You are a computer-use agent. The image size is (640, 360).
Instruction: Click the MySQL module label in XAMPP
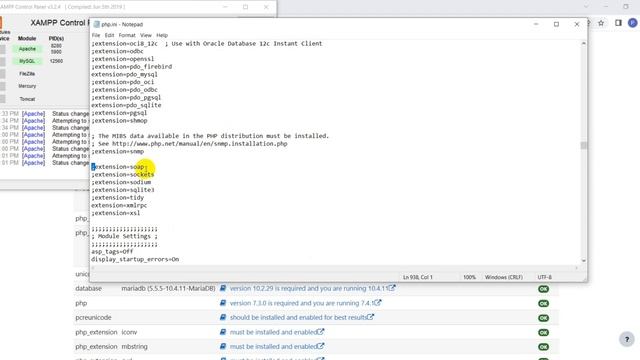pos(27,61)
